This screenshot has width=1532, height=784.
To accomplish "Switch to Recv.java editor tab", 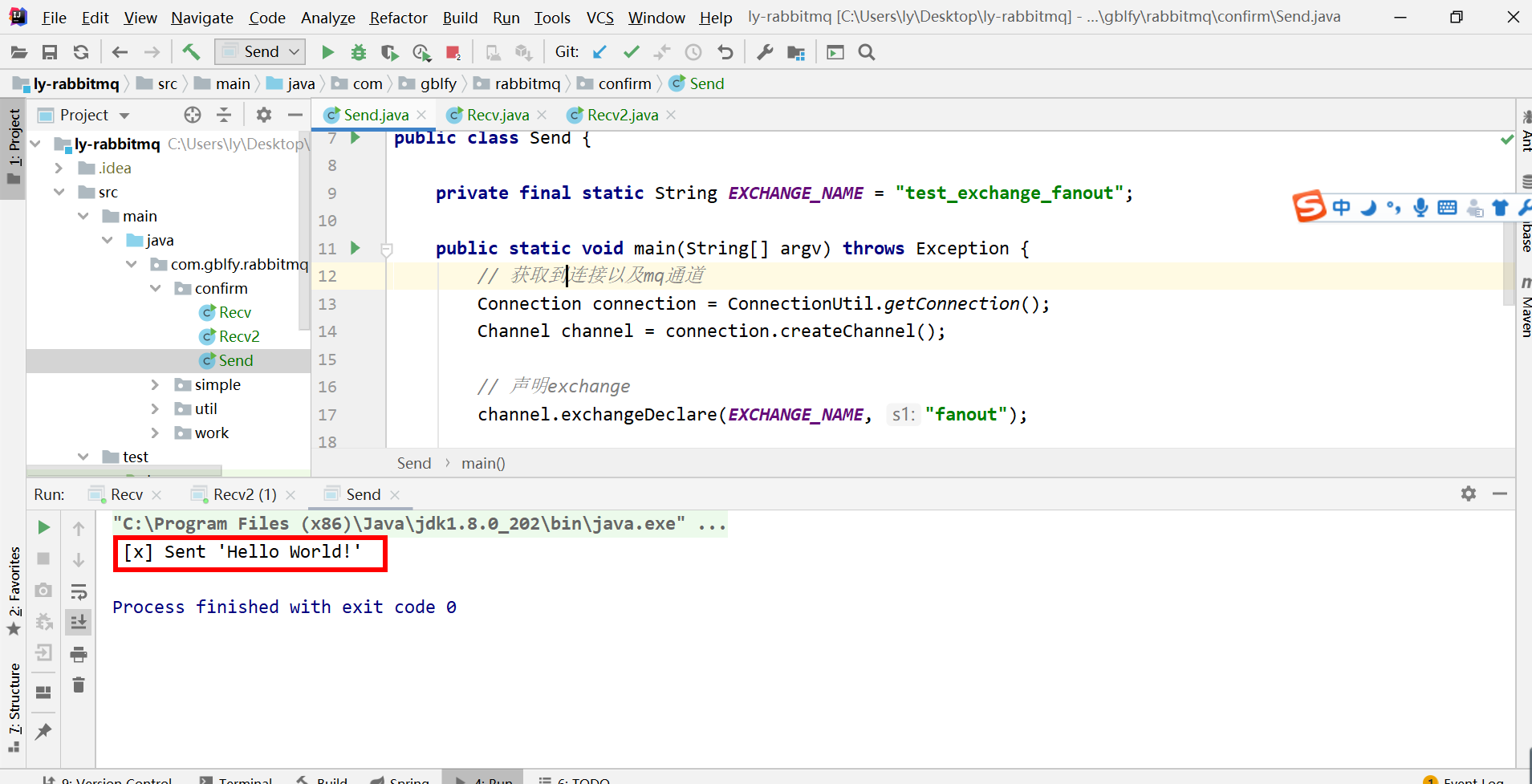I will [498, 115].
